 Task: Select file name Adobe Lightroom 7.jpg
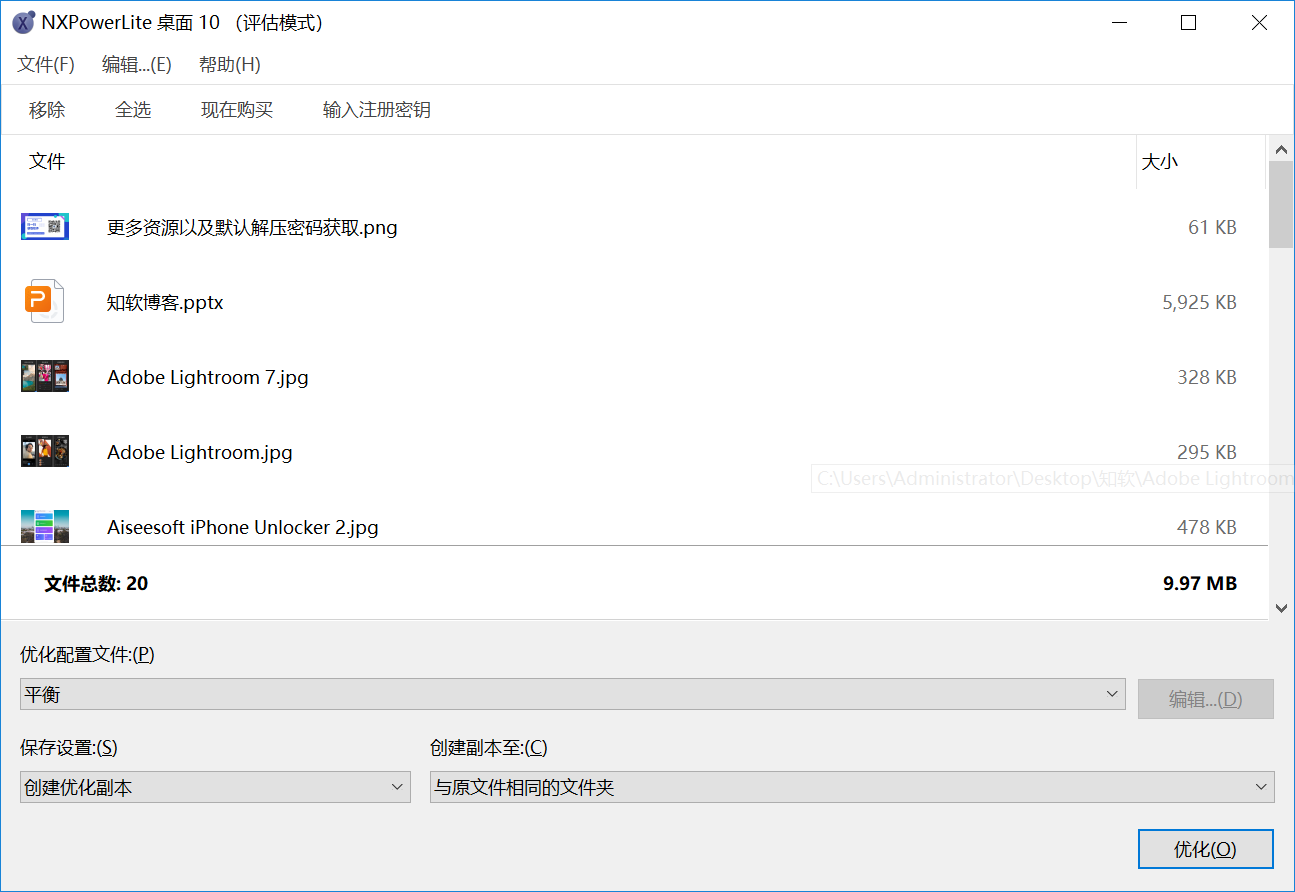pos(208,378)
